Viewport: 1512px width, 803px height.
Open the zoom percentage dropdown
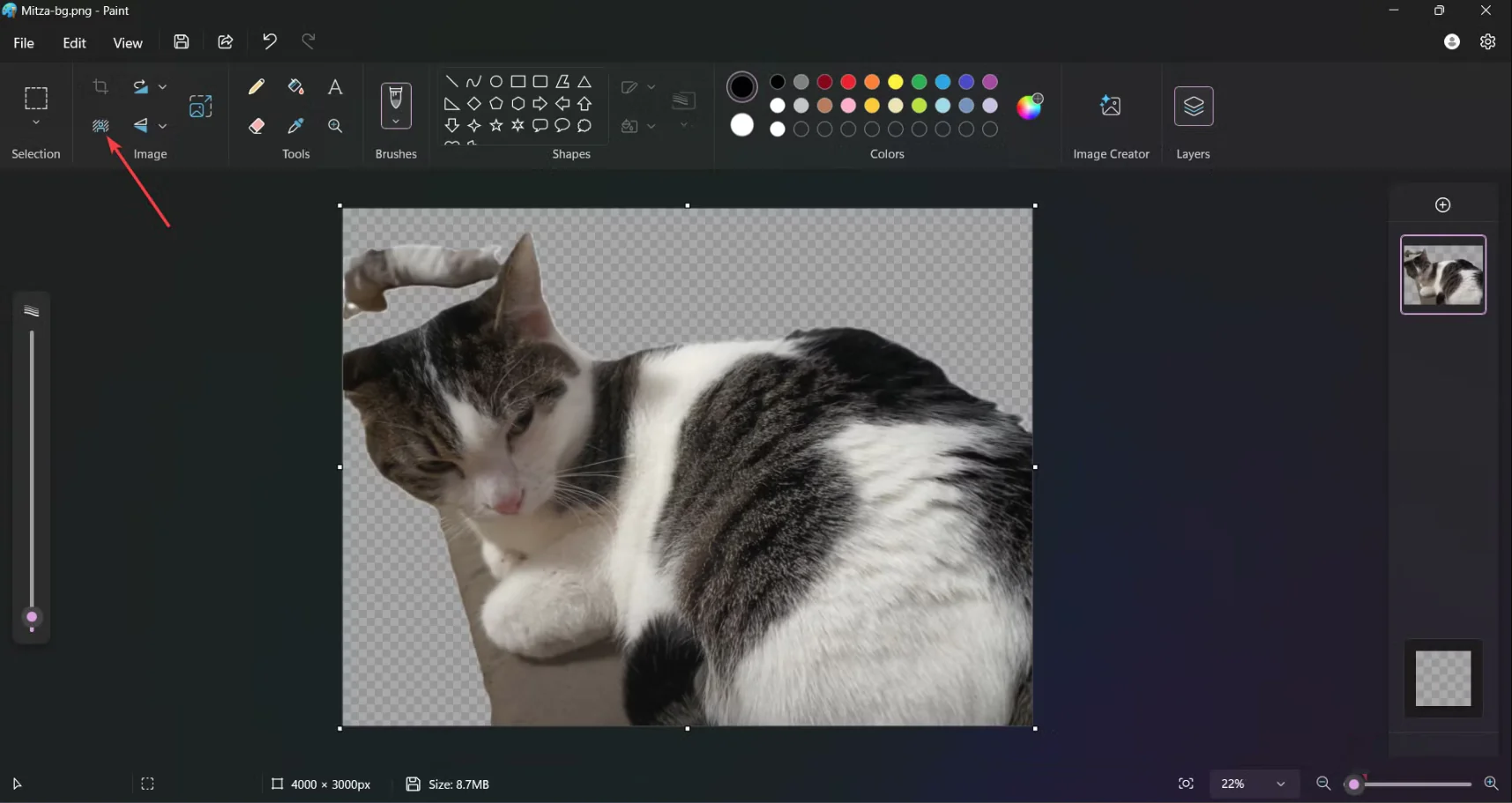coord(1281,784)
